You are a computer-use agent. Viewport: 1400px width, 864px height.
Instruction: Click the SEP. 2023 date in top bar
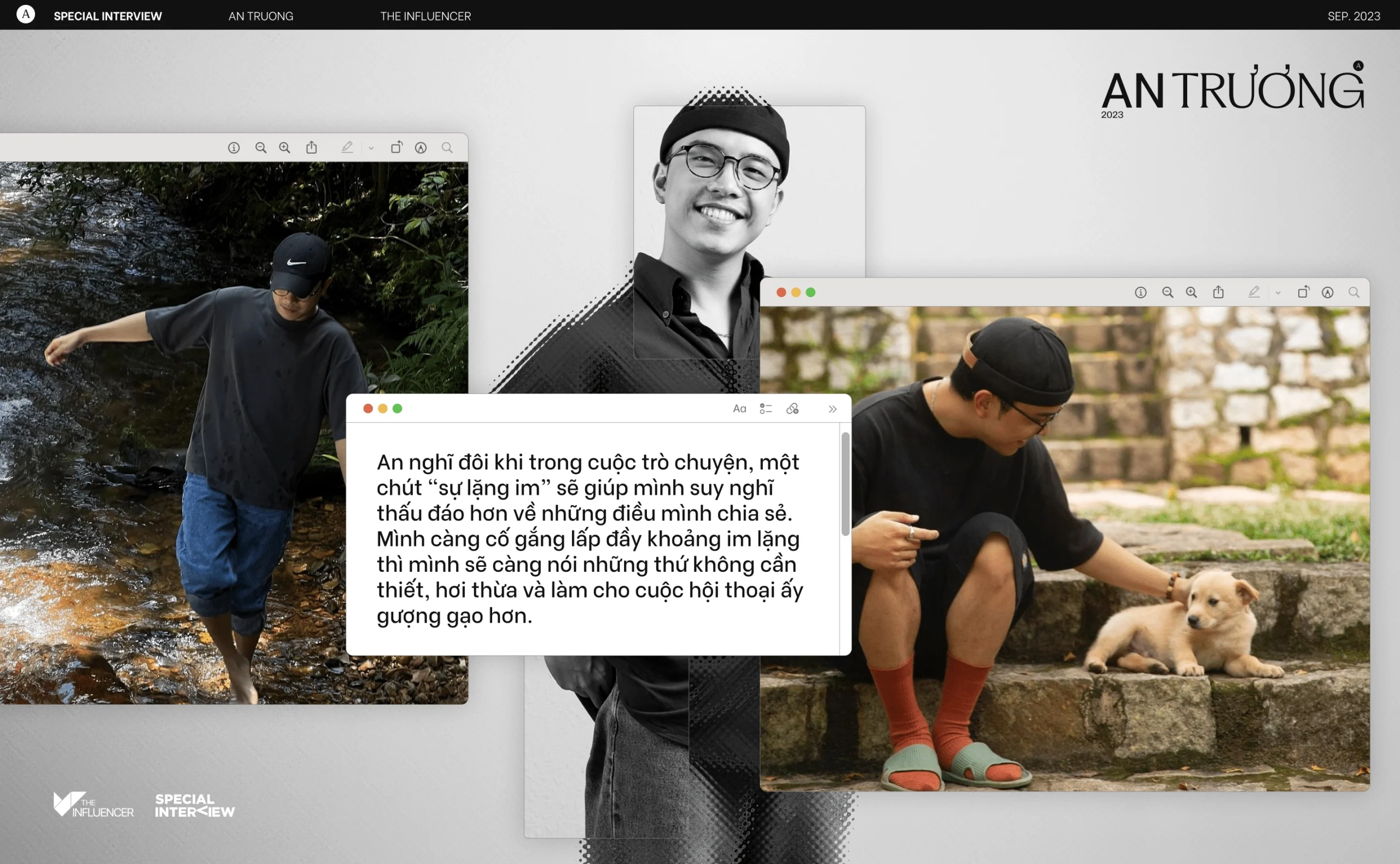click(1354, 16)
